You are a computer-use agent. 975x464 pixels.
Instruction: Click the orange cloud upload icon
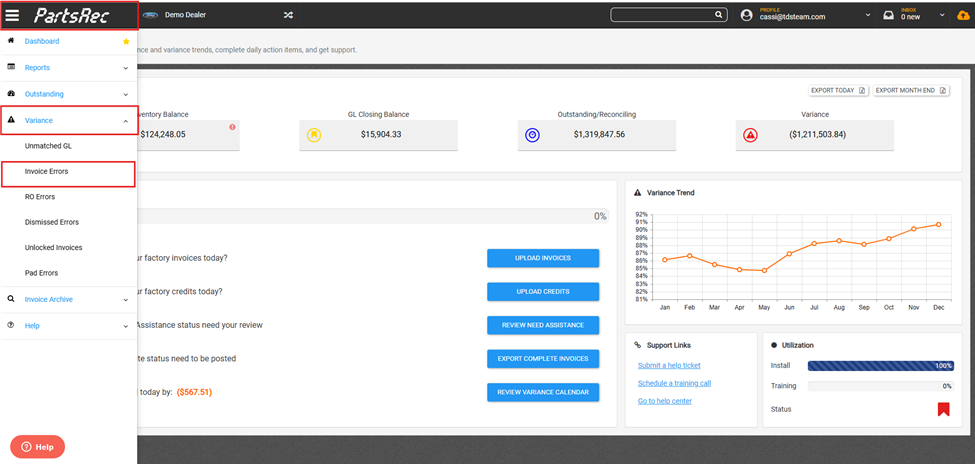tap(963, 16)
